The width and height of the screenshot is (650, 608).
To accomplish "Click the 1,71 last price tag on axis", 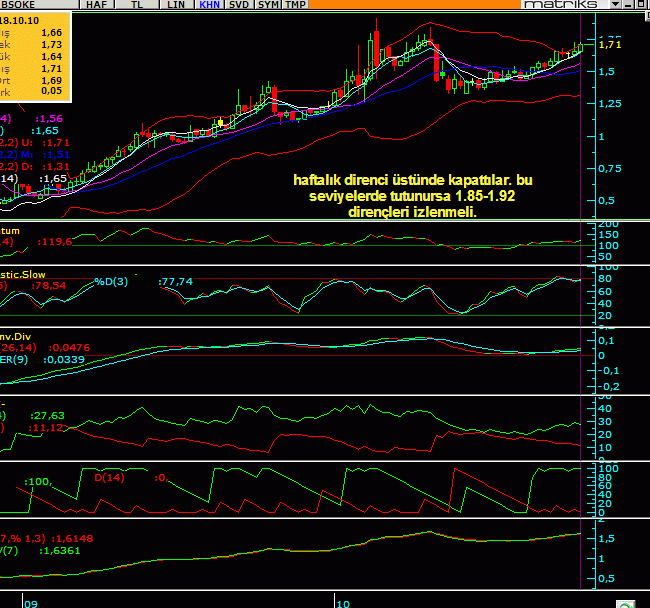I will 610,45.
